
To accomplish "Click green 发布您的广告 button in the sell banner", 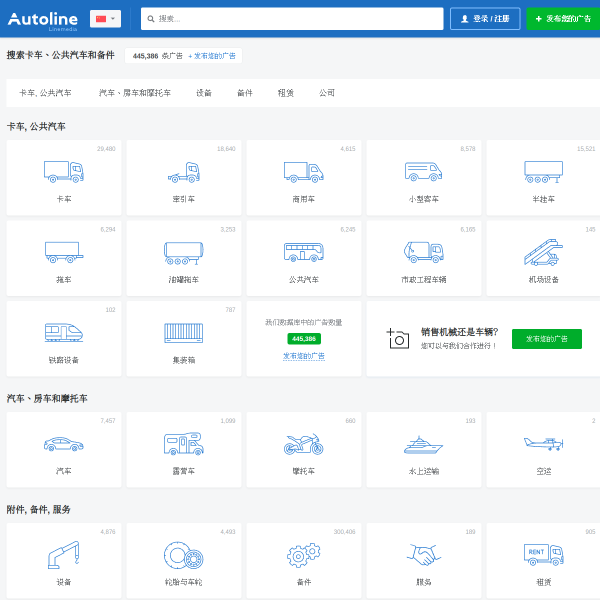I will (547, 339).
